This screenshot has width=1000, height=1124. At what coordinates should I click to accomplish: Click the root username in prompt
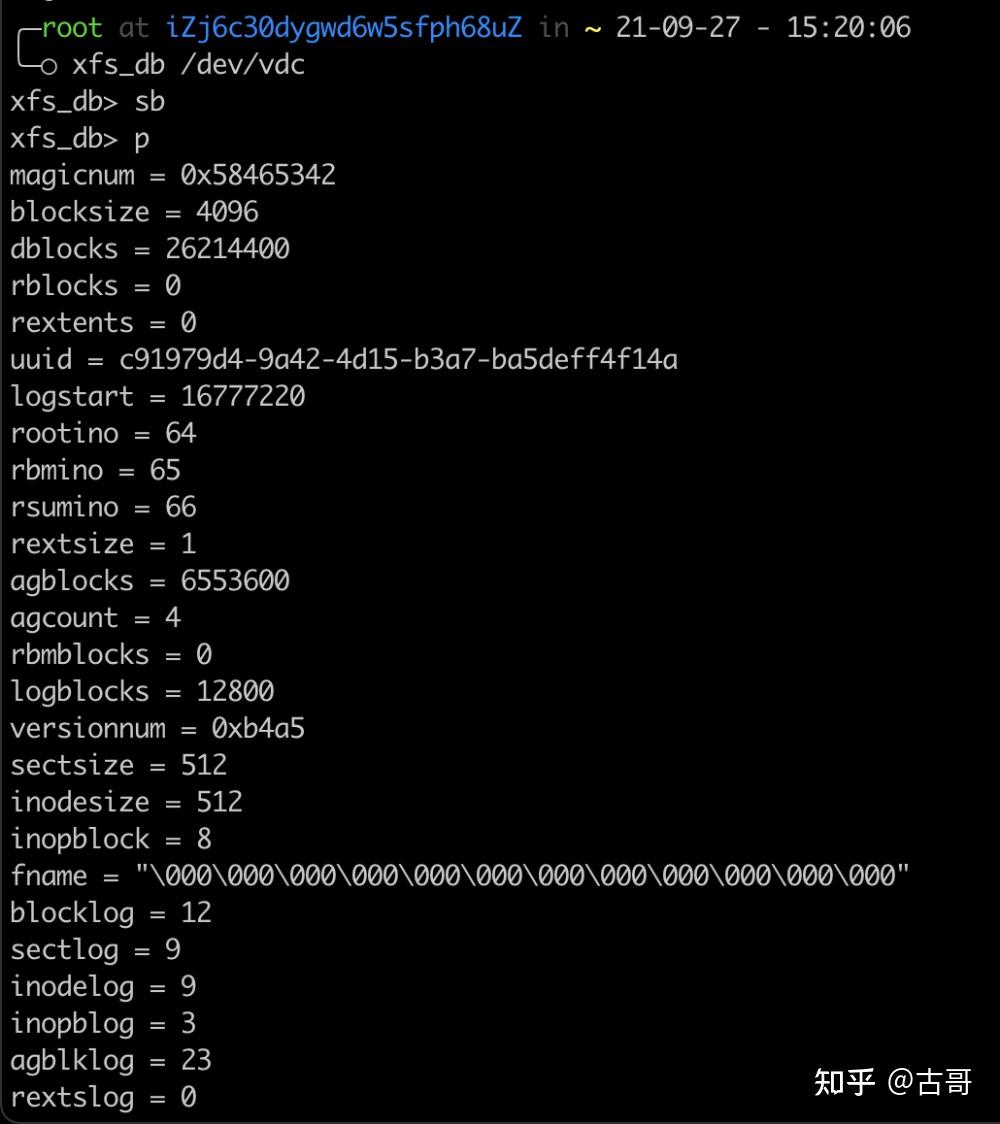coord(72,28)
